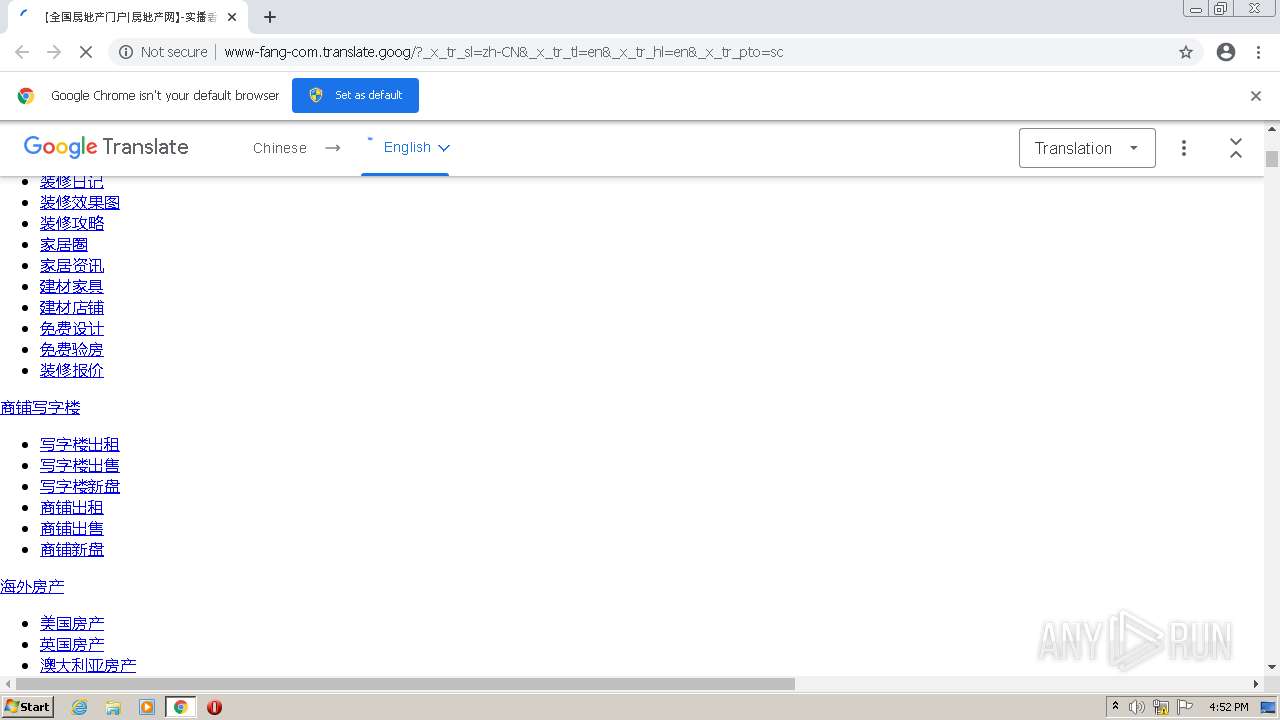This screenshot has width=1280, height=720.
Task: Open the 商铺新盘 link
Action: pos(72,549)
